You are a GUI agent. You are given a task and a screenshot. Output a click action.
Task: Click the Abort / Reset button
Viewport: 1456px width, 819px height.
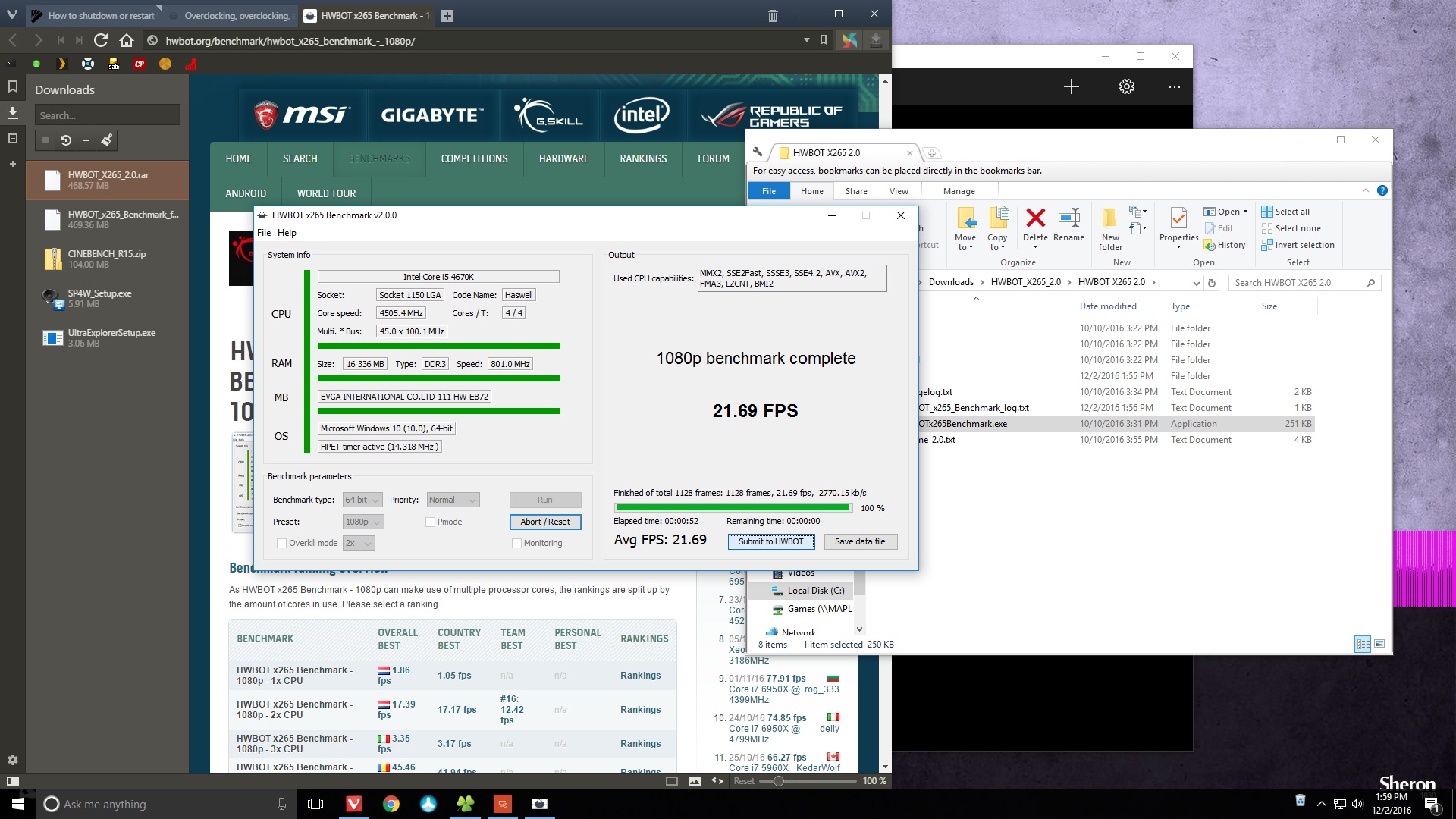545,522
